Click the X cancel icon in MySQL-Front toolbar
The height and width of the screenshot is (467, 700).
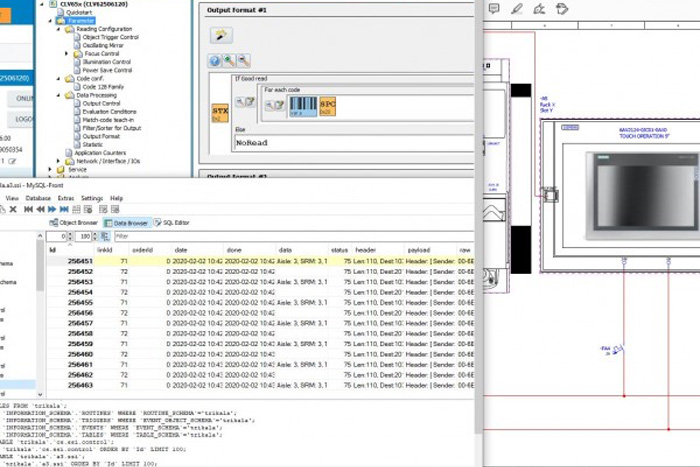tap(13, 209)
